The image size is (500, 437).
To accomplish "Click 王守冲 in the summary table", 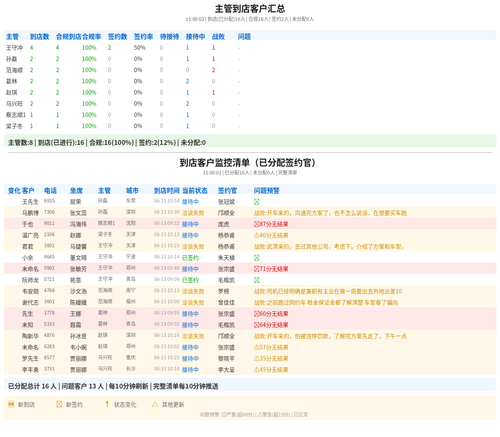I will click(x=14, y=48).
